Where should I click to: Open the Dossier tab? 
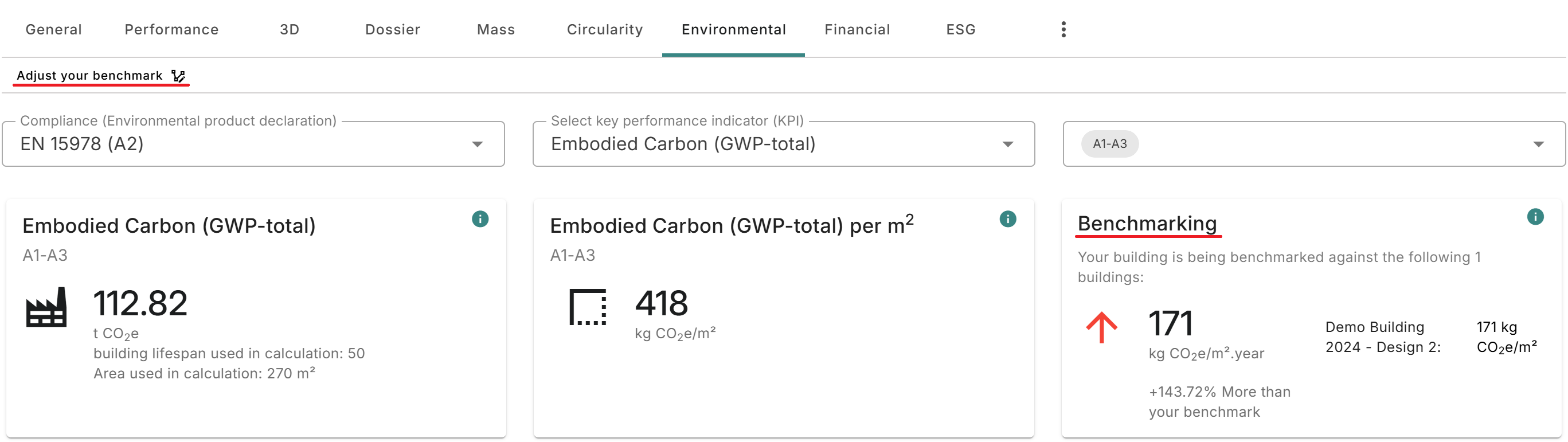[393, 29]
